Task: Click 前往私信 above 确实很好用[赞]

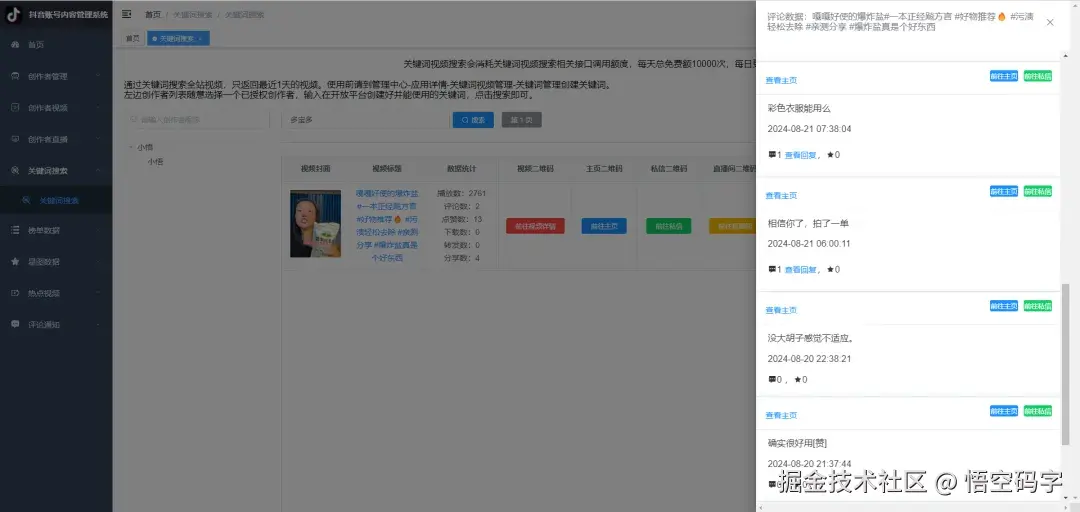Action: pos(1037,411)
